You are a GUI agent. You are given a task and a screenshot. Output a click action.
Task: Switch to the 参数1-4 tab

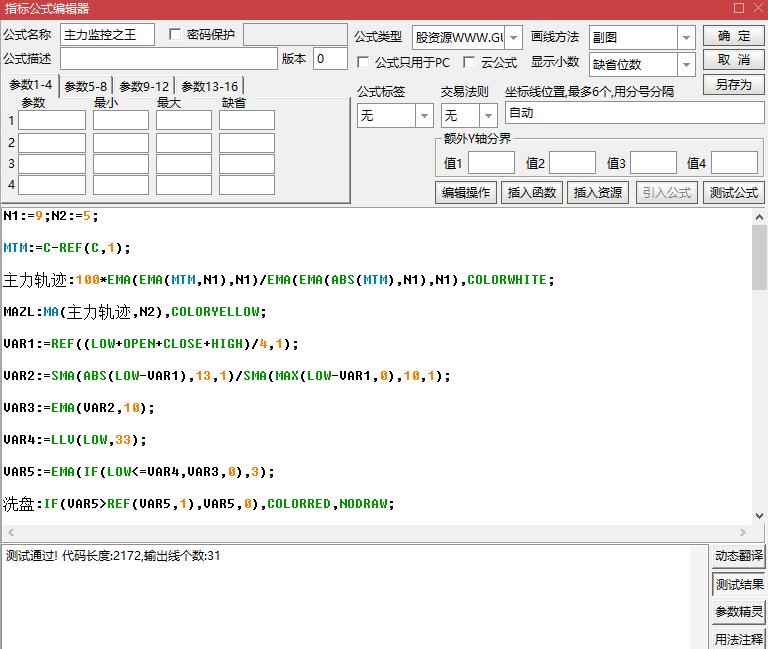click(x=30, y=85)
